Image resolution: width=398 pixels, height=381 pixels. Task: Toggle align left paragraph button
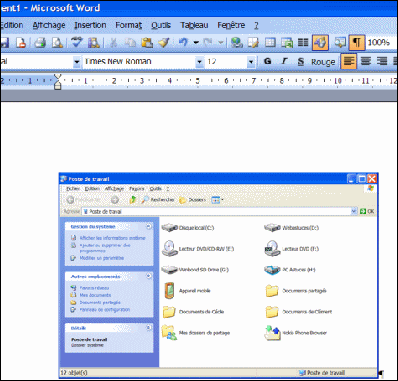[x=349, y=61]
